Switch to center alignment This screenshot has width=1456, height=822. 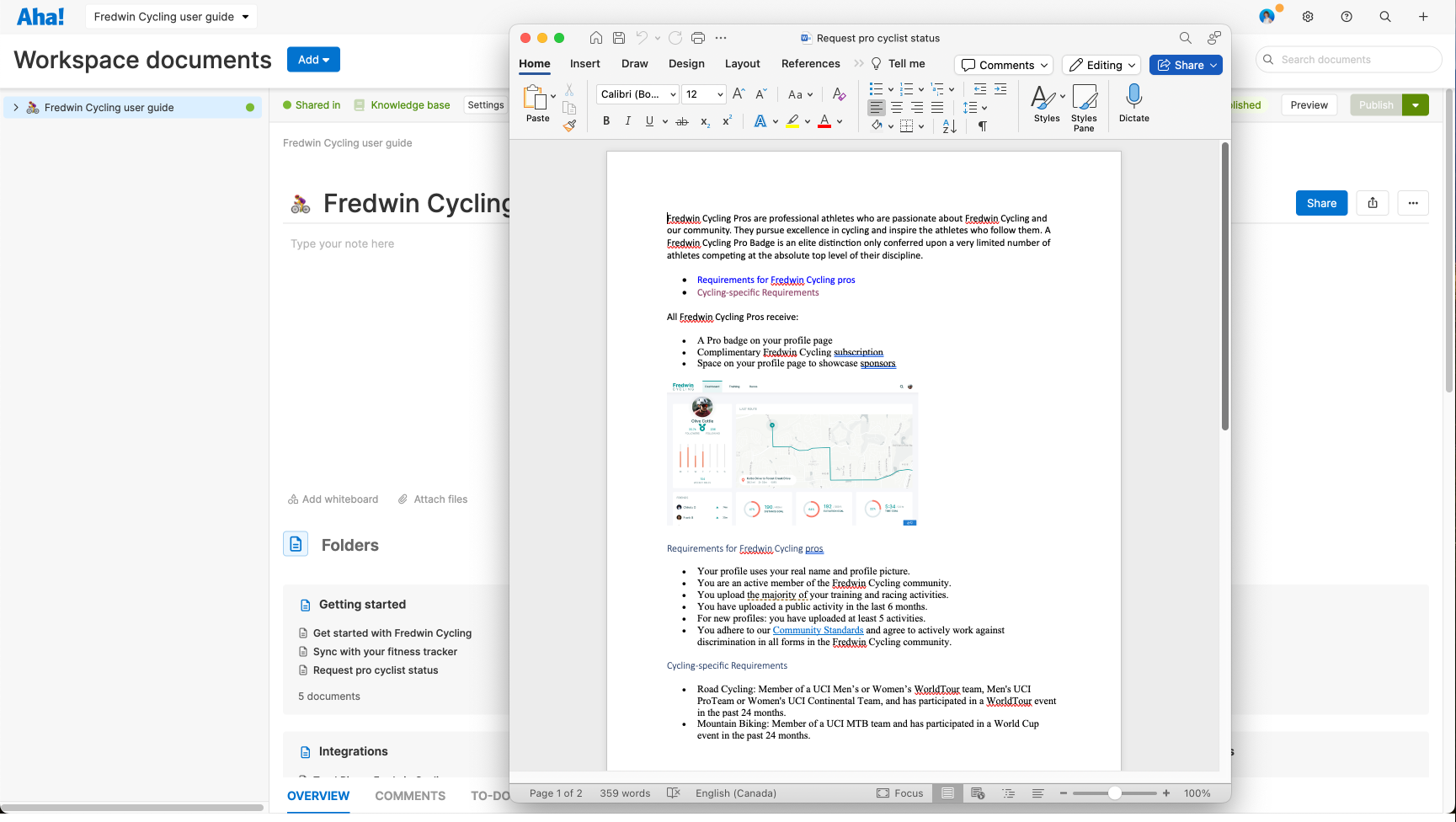click(896, 107)
